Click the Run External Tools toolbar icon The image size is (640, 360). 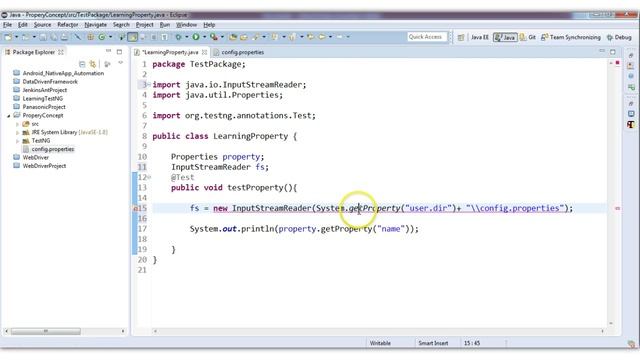(213, 37)
